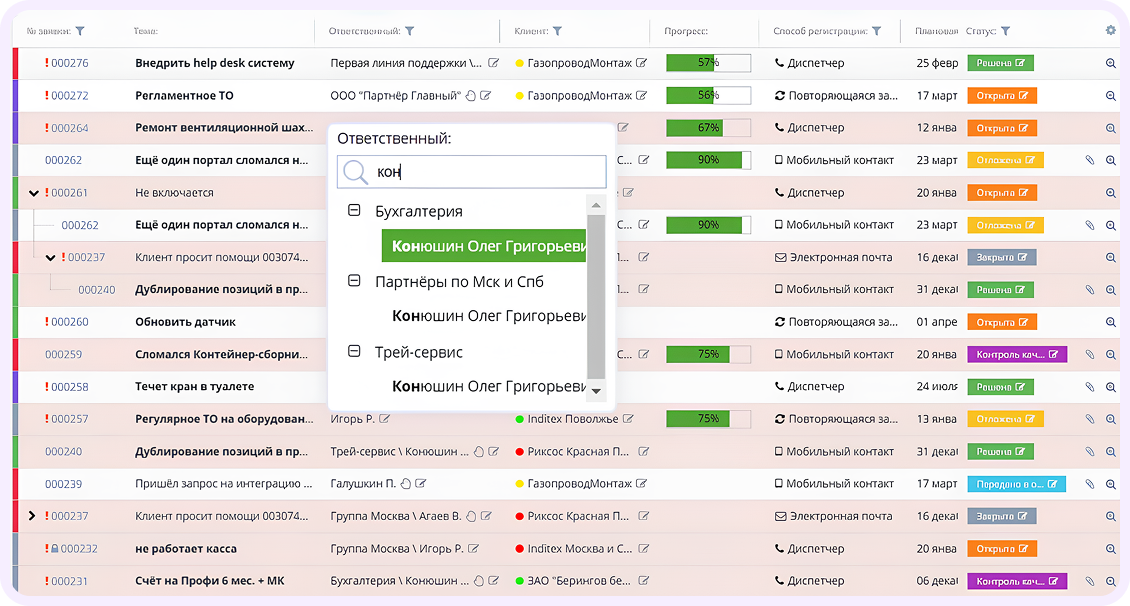
Task: Edit responsible for Первая линия поддержки row
Action: pos(493,63)
